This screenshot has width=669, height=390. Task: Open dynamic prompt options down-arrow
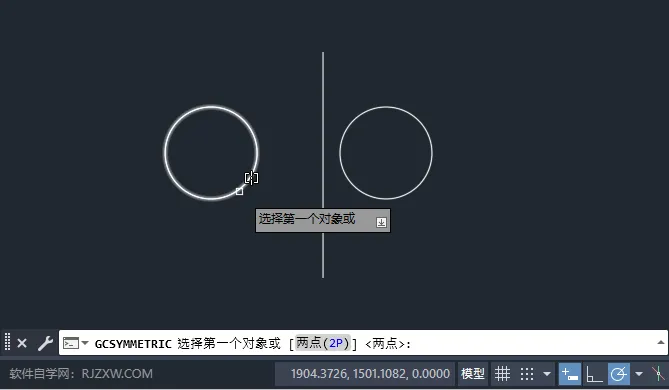pos(381,222)
